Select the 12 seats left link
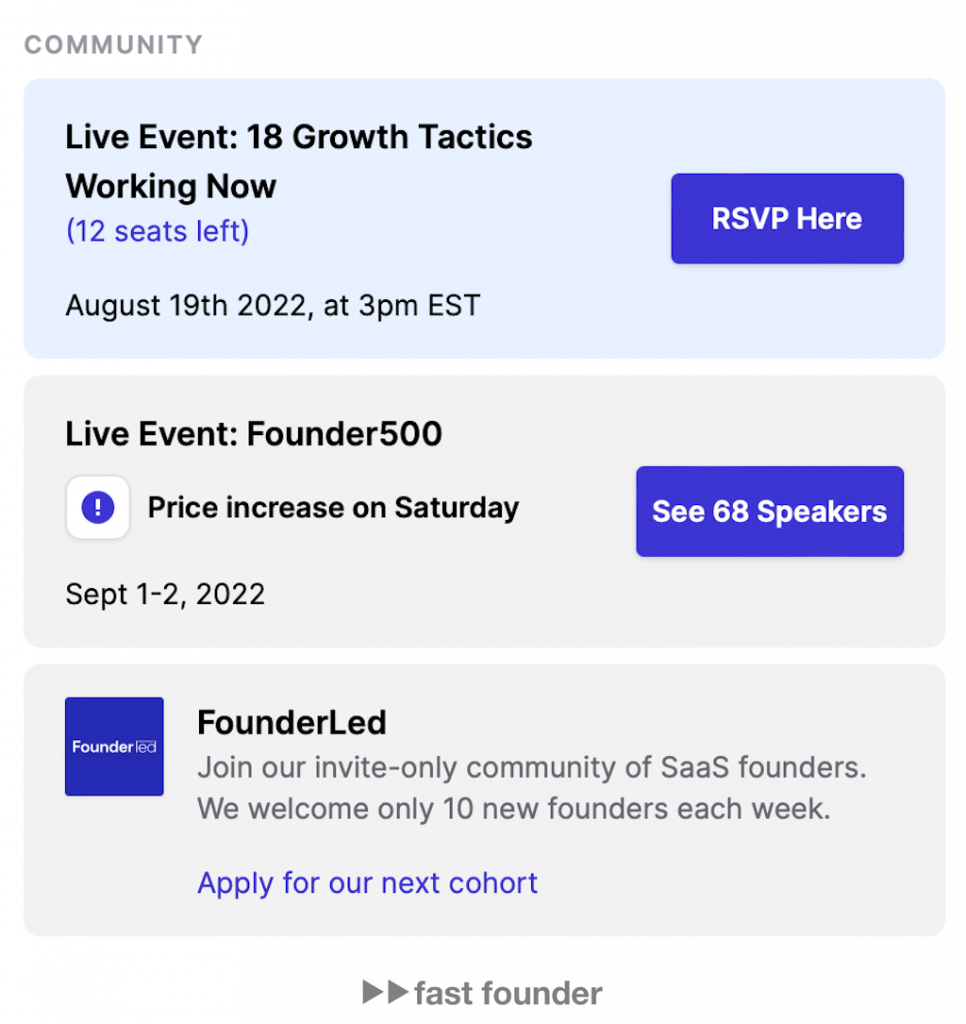Image resolution: width=966 pixels, height=1024 pixels. pos(157,231)
